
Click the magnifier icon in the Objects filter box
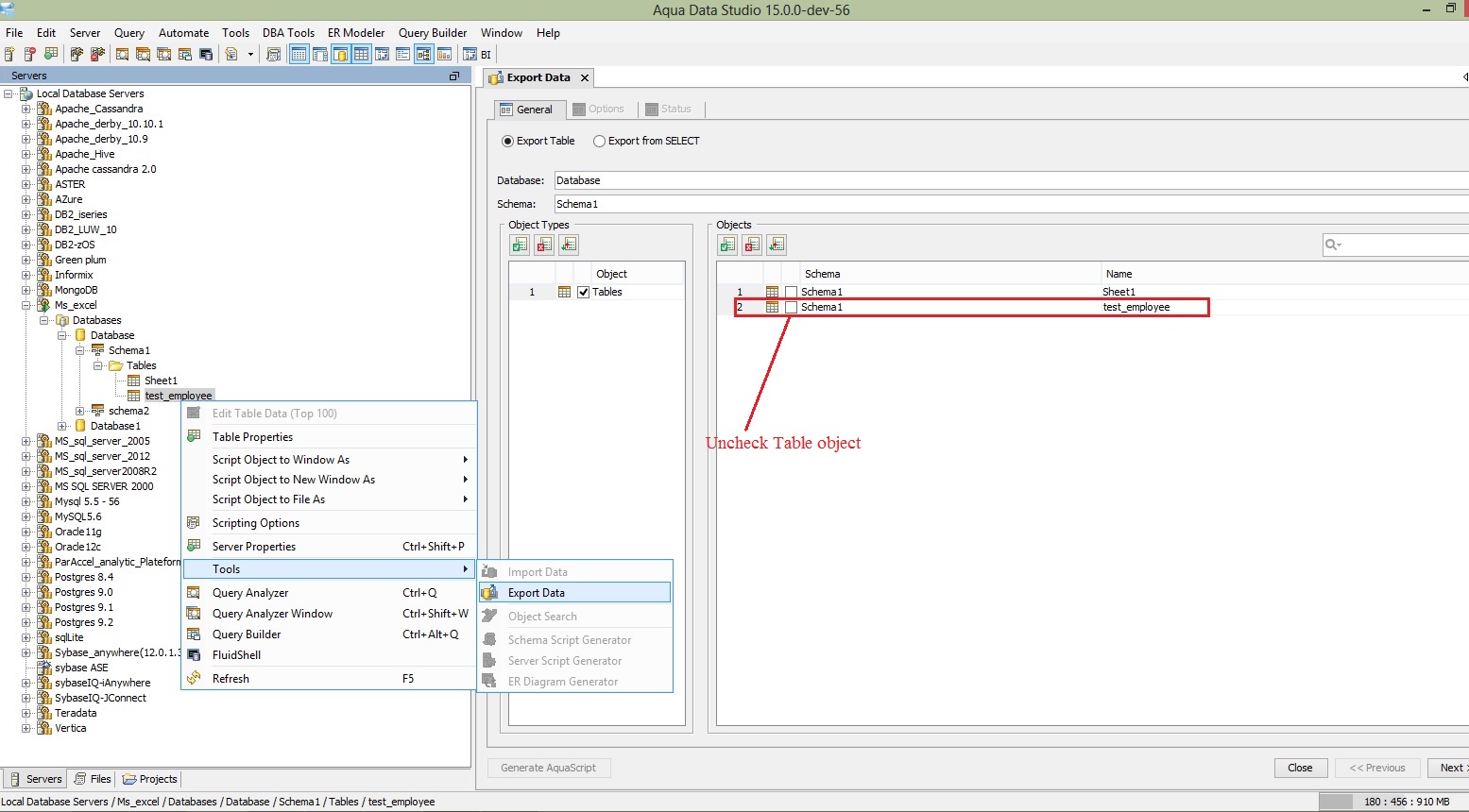(1332, 245)
